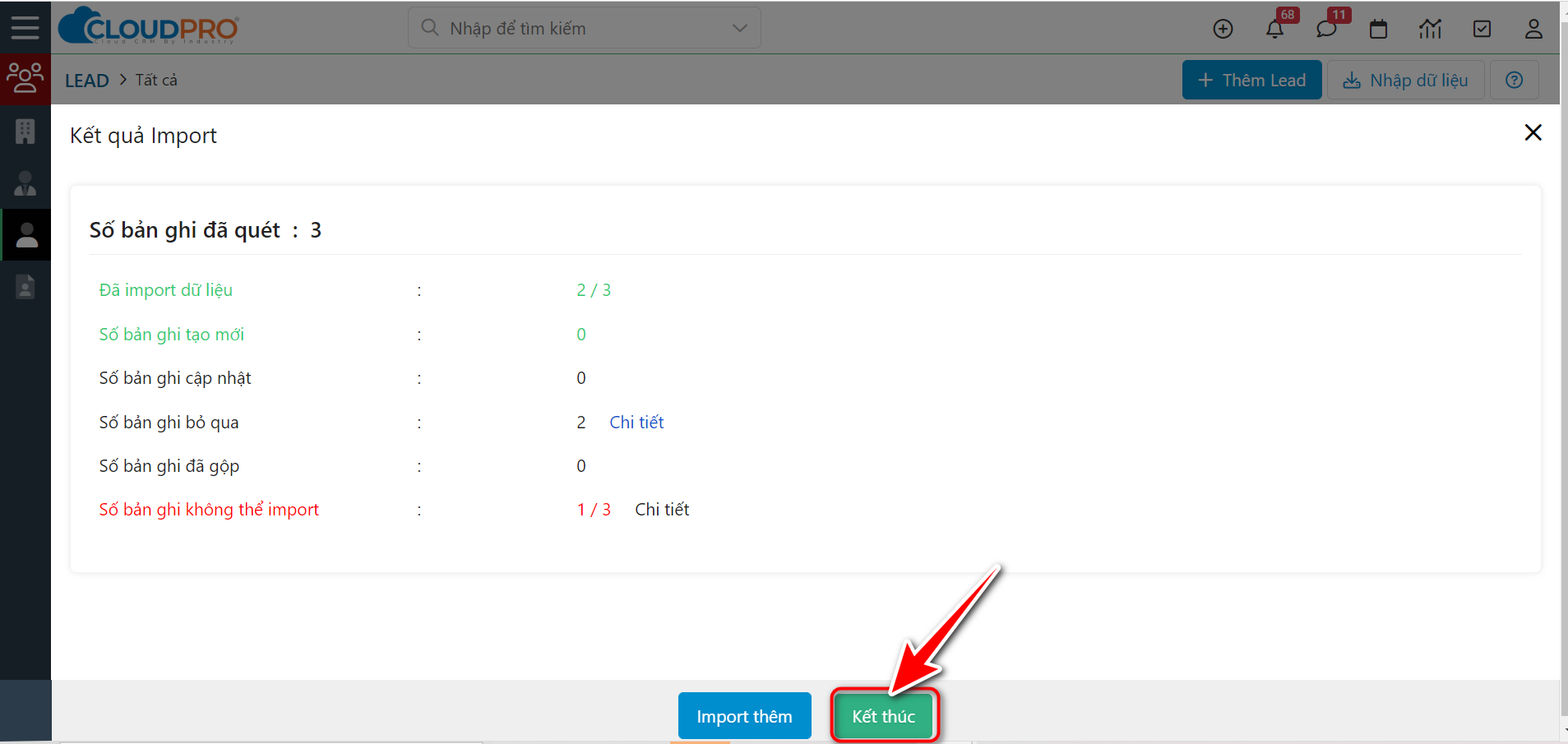Open the hamburger main menu
Image resolution: width=1568 pixels, height=744 pixels.
coord(25,27)
